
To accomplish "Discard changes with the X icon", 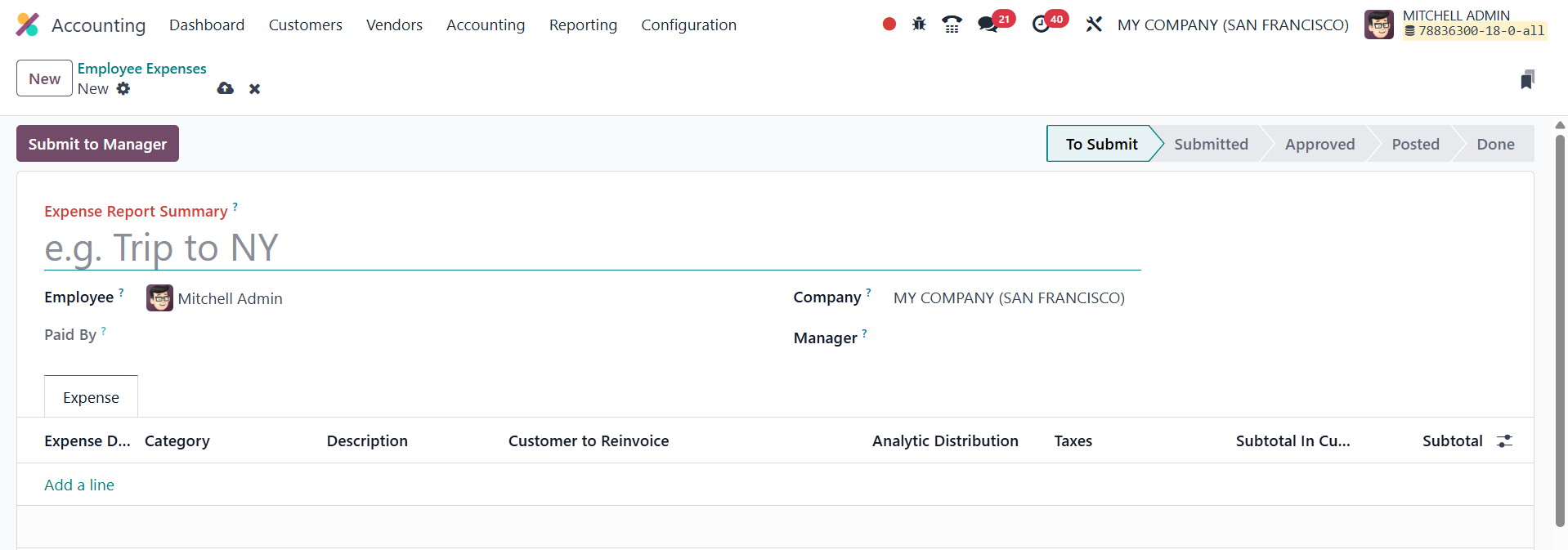I will pos(255,89).
